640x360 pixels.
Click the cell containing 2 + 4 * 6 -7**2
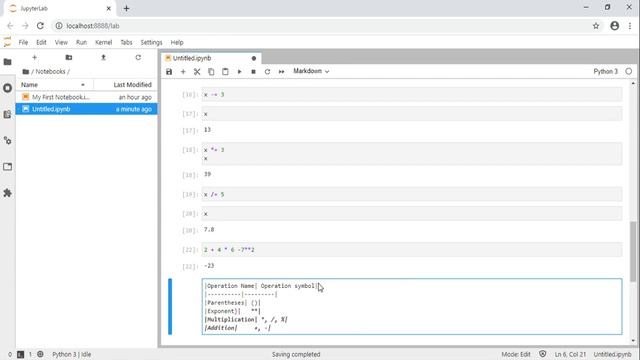[x=412, y=249]
